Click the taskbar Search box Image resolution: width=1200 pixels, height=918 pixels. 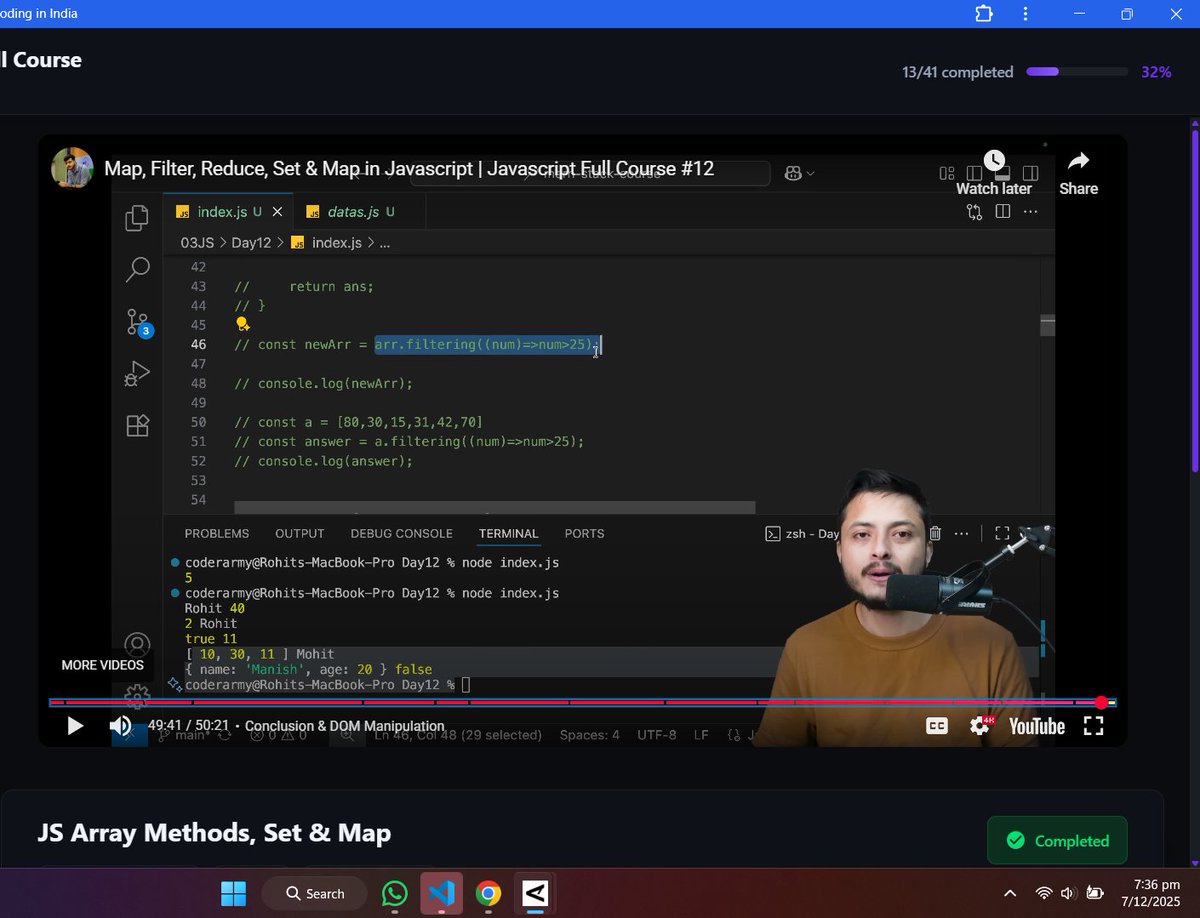click(315, 893)
